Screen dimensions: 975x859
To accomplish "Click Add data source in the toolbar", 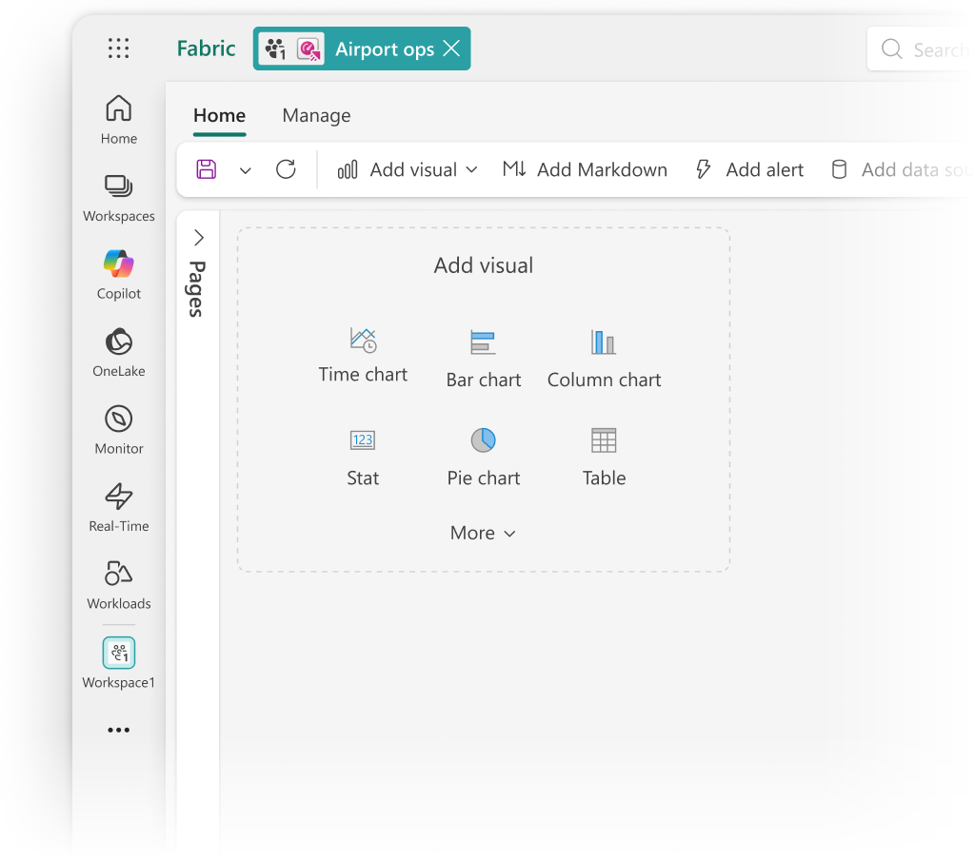I will click(900, 170).
